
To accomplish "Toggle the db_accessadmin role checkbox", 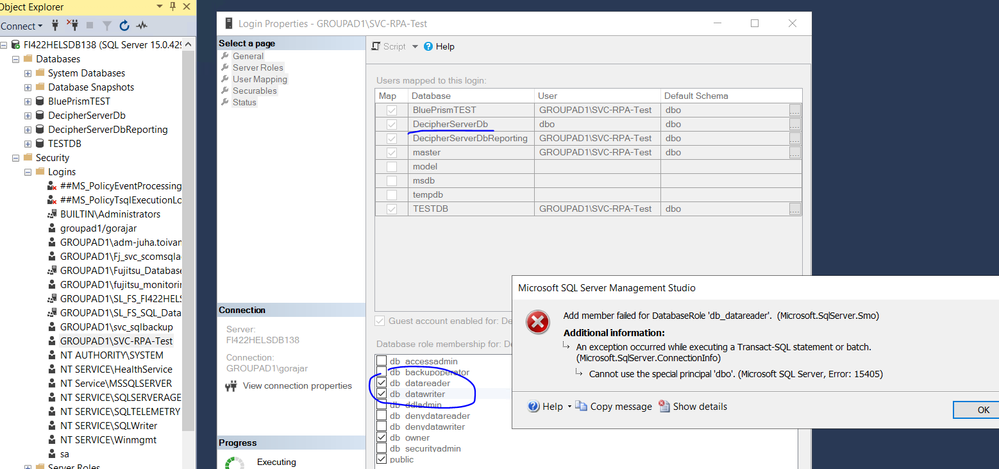I will [x=382, y=361].
